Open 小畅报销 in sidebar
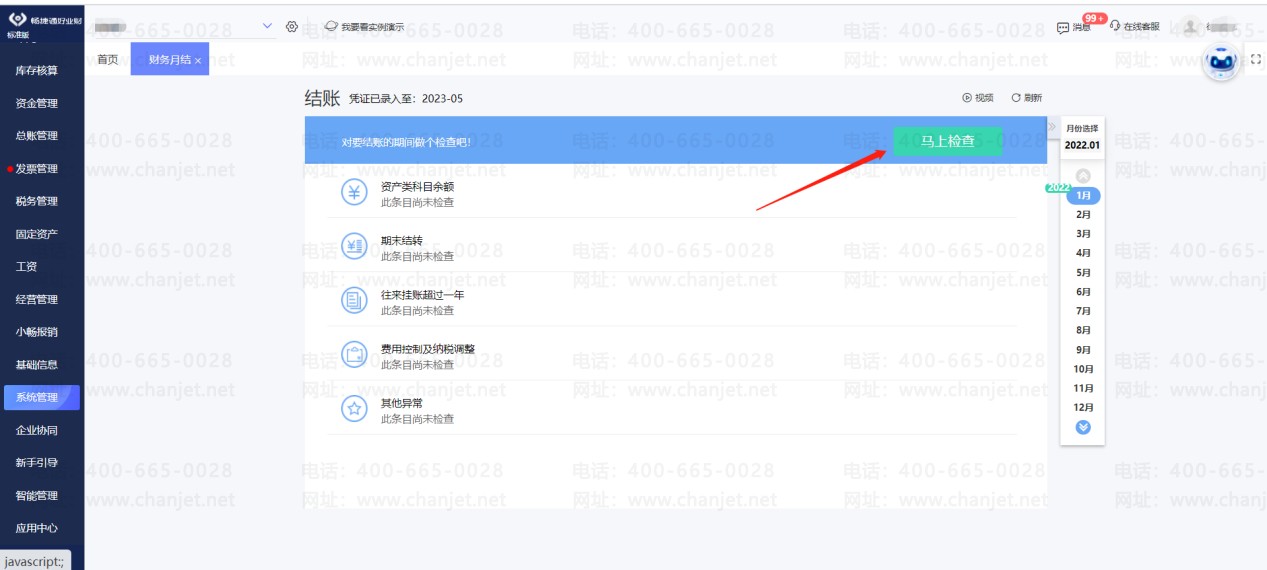The width and height of the screenshot is (1267, 570). [37, 332]
